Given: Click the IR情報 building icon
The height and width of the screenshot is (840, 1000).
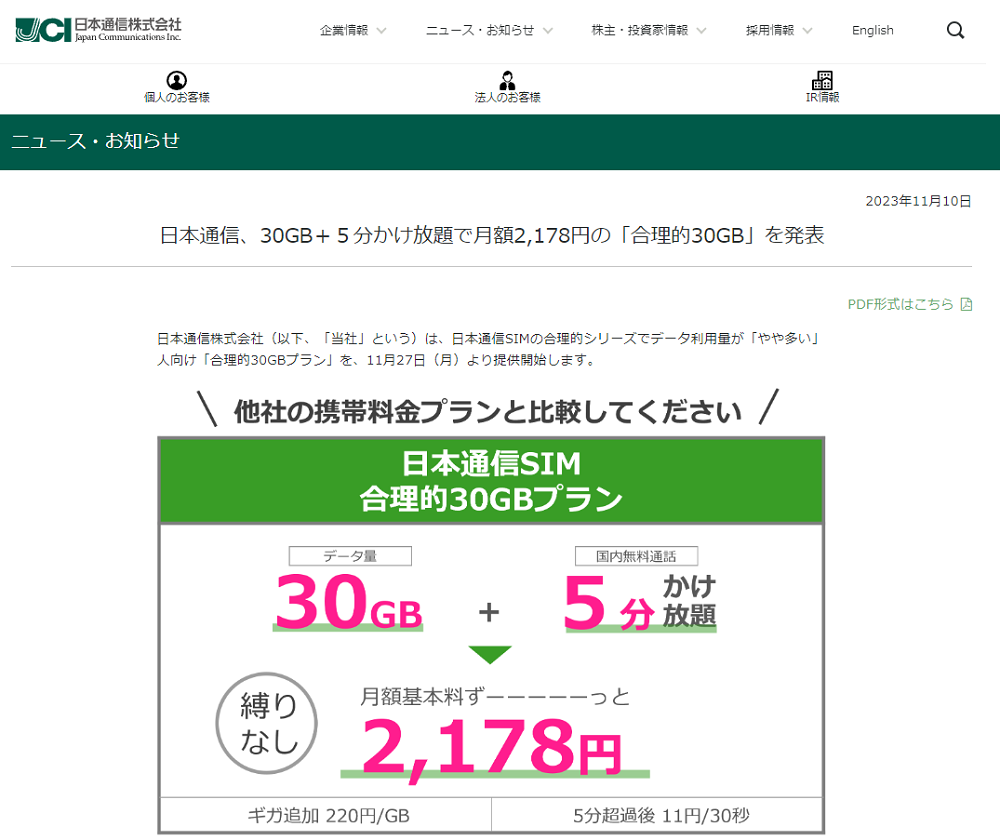Looking at the screenshot, I should 822,80.
